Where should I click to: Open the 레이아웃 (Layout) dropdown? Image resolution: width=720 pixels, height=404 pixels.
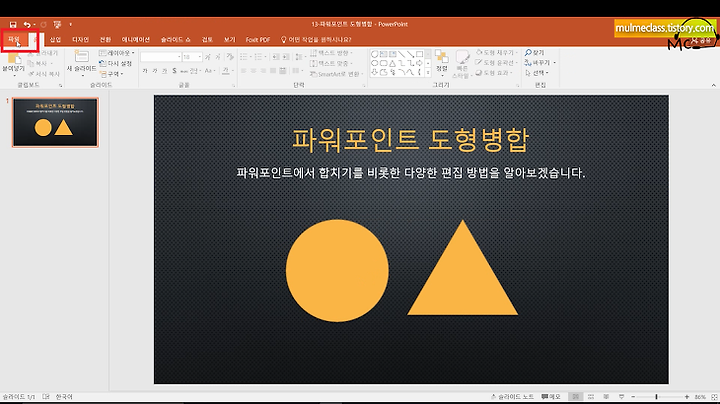(117, 53)
